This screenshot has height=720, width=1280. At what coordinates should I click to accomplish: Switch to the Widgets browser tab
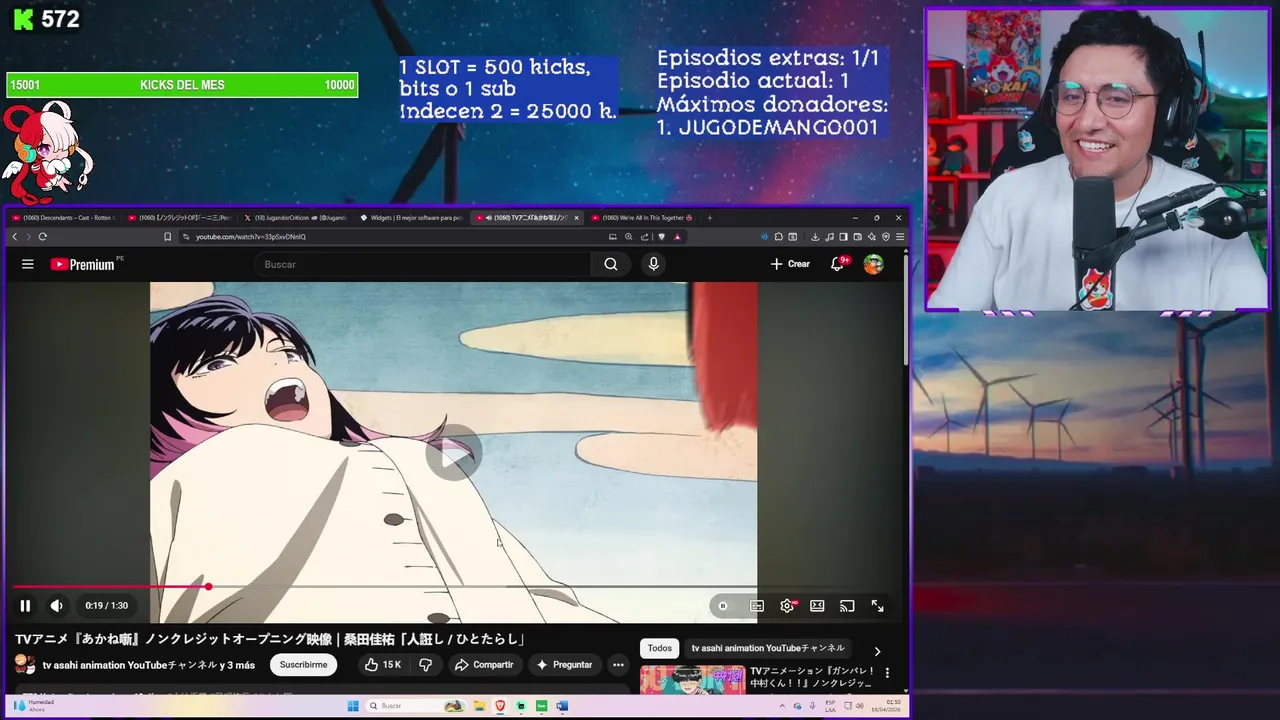(x=411, y=217)
